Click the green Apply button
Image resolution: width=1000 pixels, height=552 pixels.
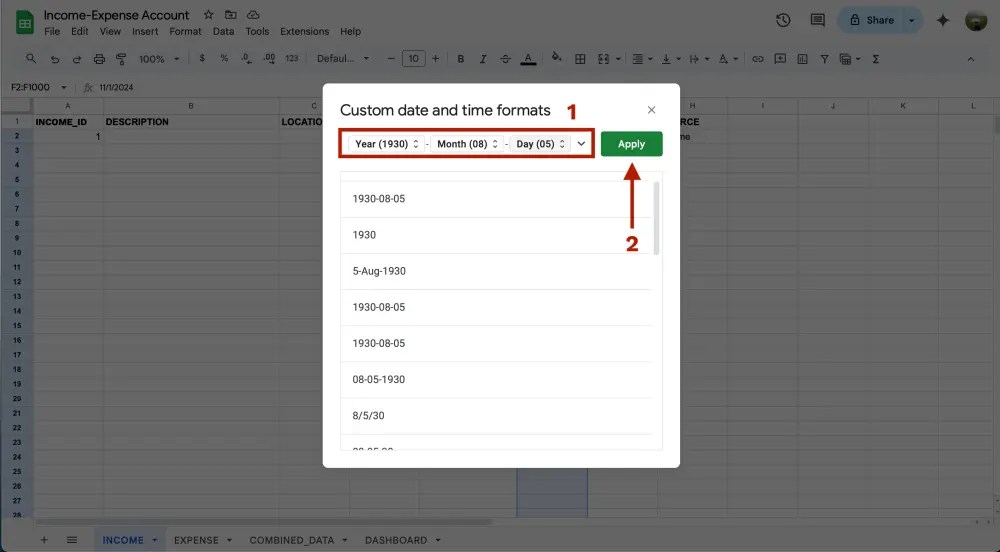tap(631, 144)
